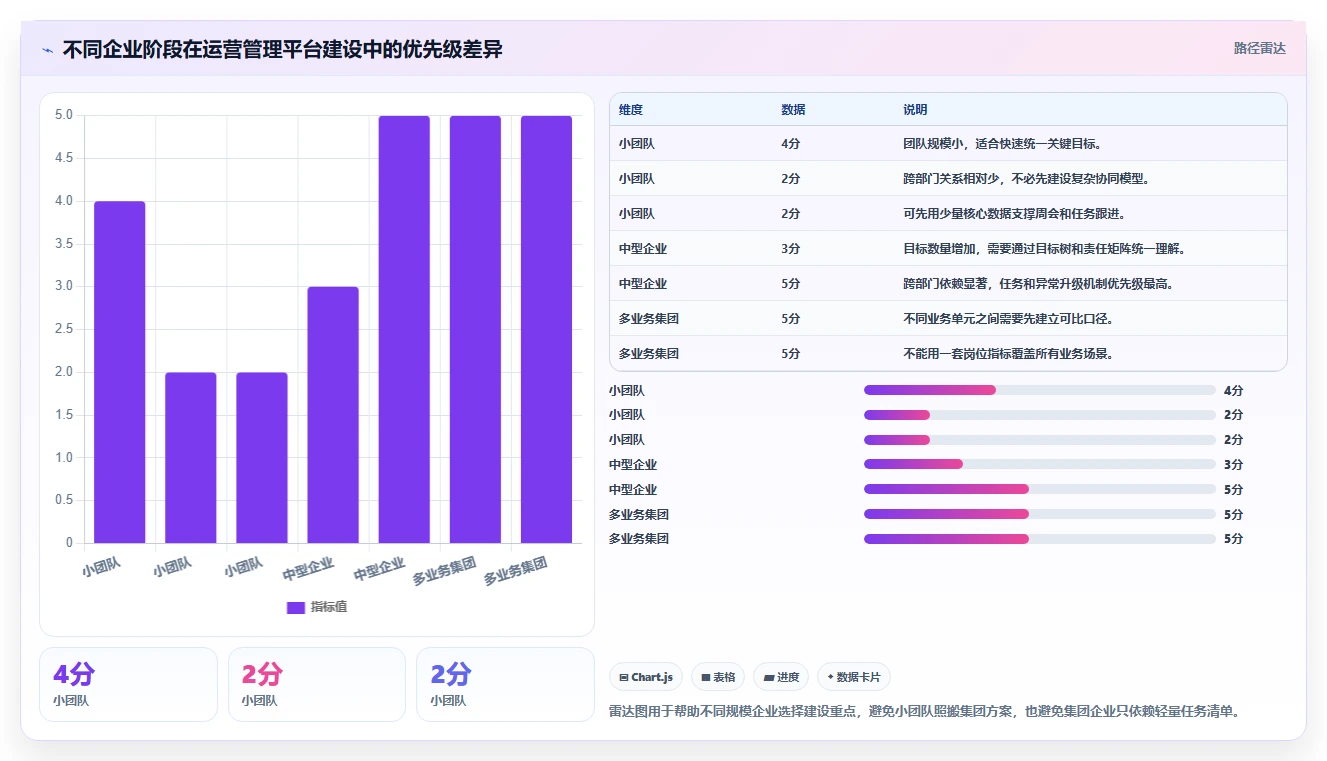Click the 4.5 tick label on the y-axis
1327x761 pixels.
point(64,158)
